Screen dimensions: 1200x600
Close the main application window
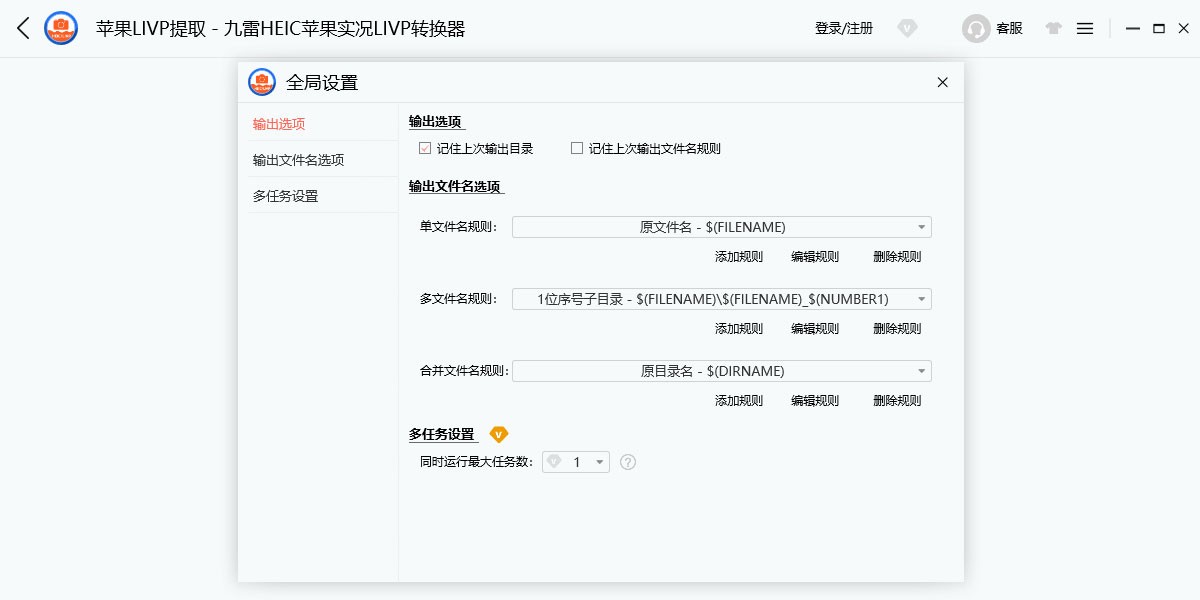pos(1184,29)
